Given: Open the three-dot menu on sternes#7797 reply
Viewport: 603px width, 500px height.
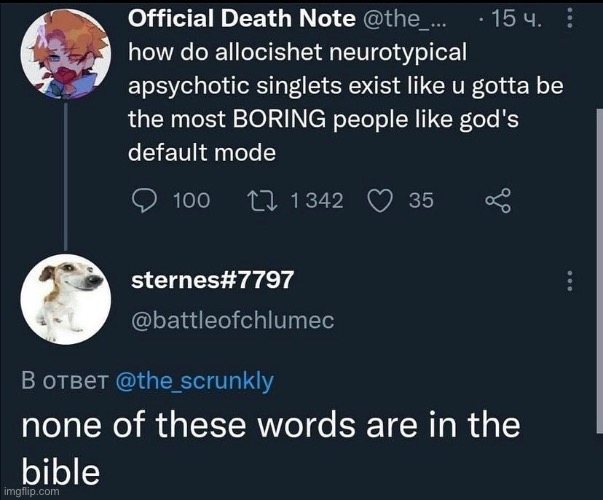Looking at the screenshot, I should [x=570, y=281].
